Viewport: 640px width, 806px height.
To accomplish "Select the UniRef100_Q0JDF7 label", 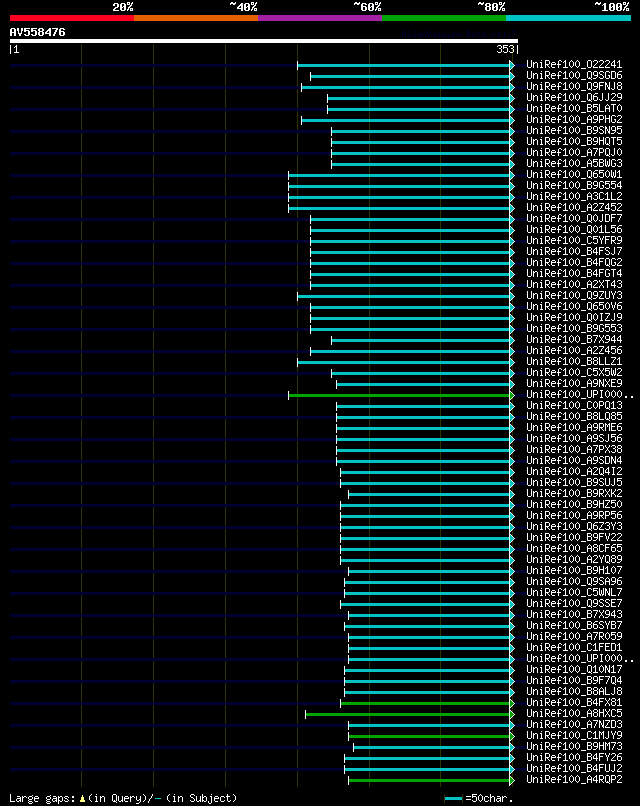I will 574,218.
